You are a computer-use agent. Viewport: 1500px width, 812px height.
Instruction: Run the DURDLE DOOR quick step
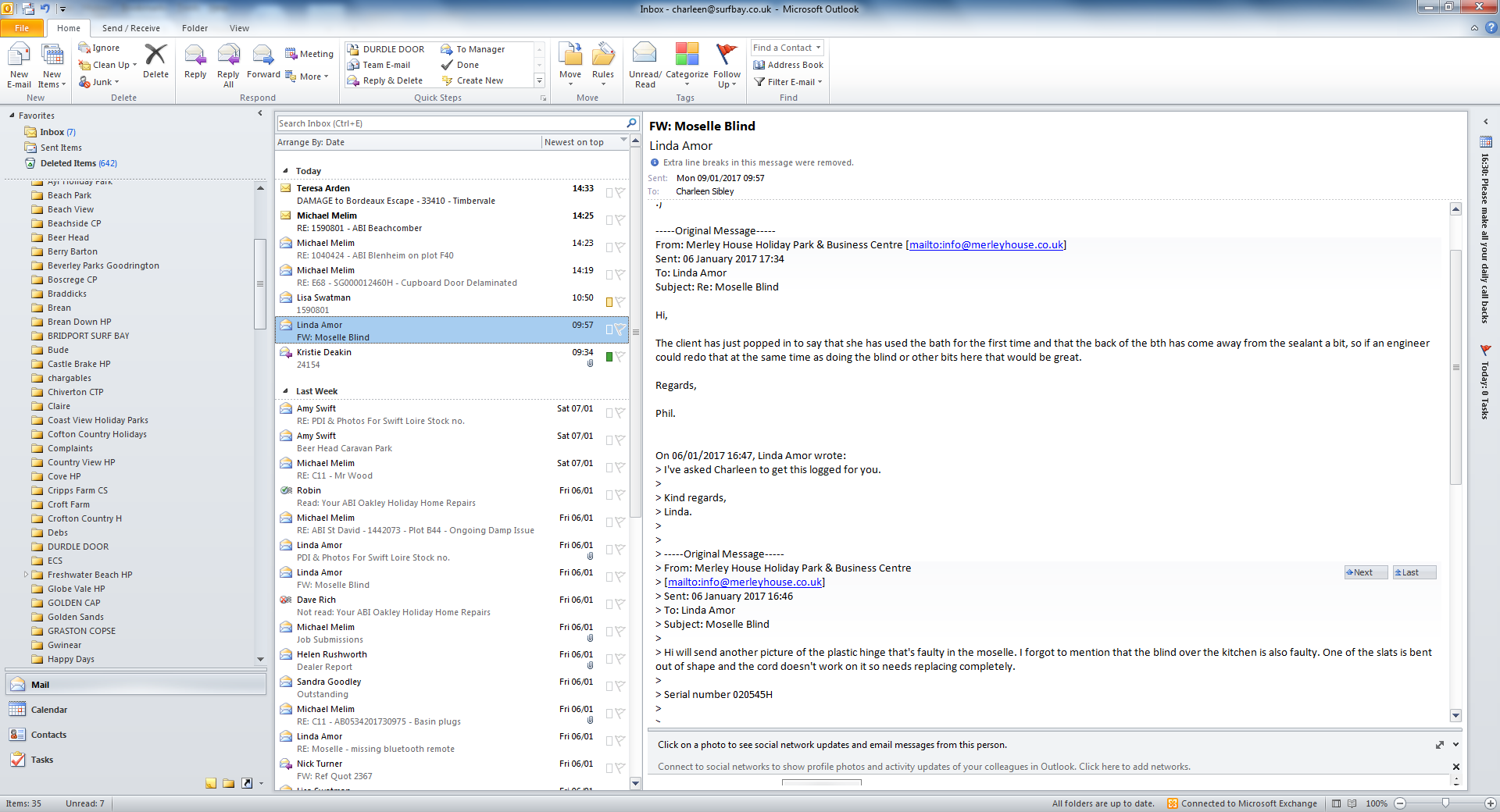(386, 49)
